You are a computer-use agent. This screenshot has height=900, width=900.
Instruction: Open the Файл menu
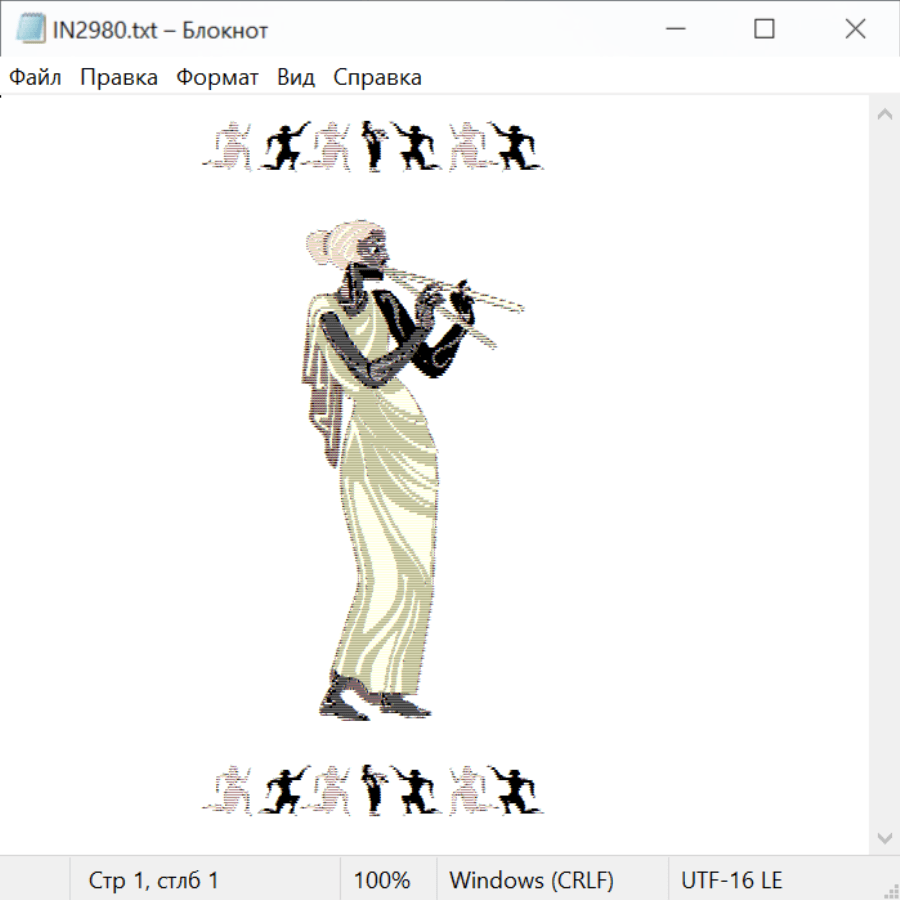[x=35, y=78]
